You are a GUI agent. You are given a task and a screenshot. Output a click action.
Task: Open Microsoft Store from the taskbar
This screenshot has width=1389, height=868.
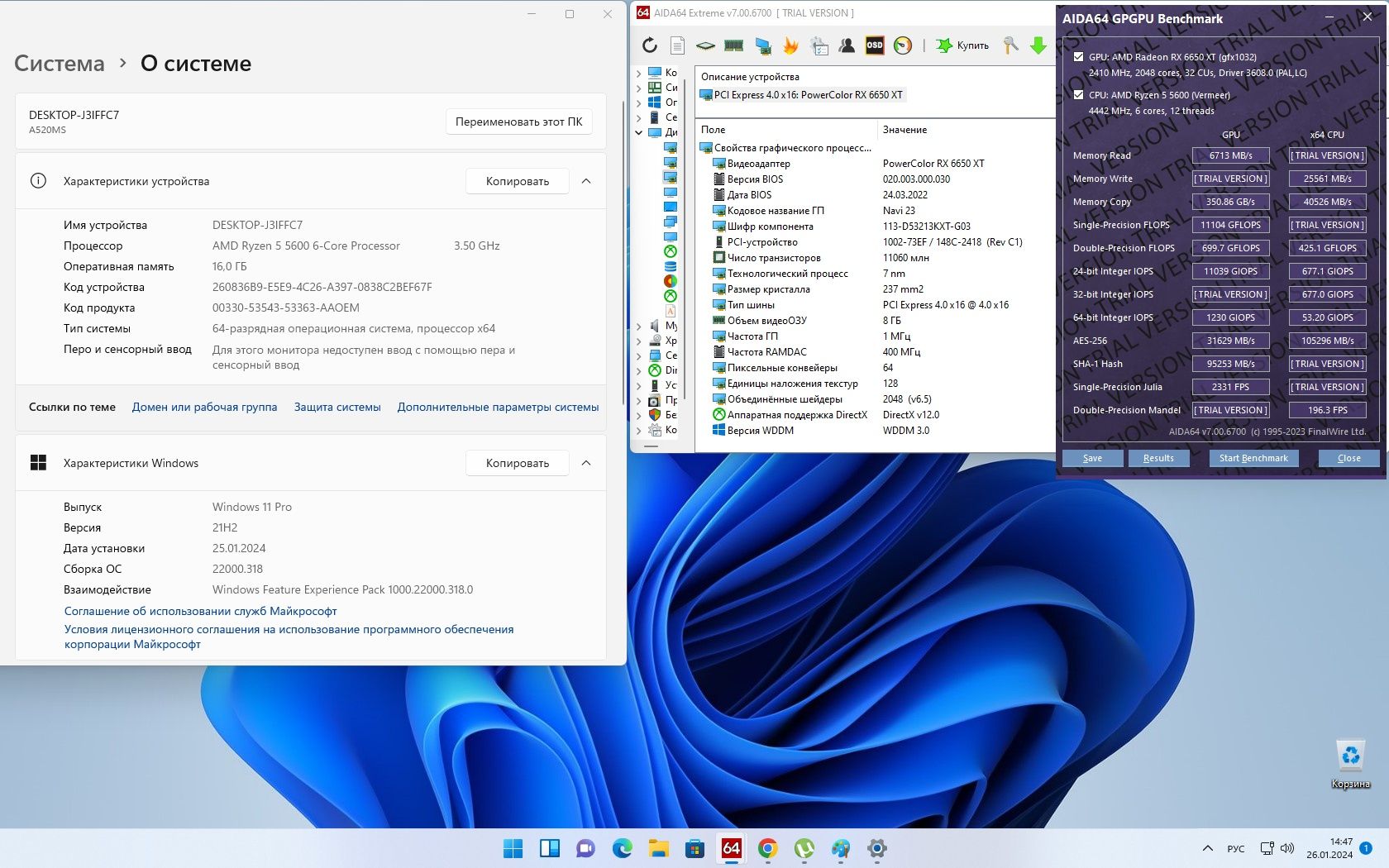[x=694, y=848]
